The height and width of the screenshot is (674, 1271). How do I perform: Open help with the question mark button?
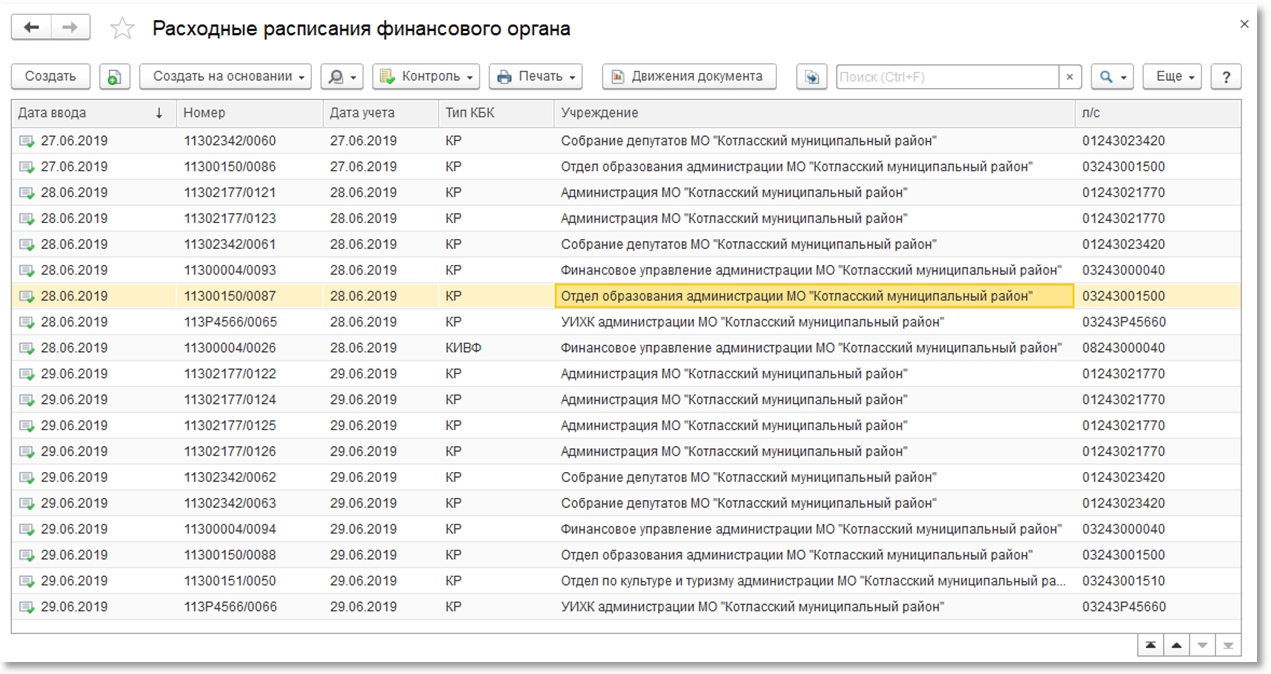click(1226, 77)
